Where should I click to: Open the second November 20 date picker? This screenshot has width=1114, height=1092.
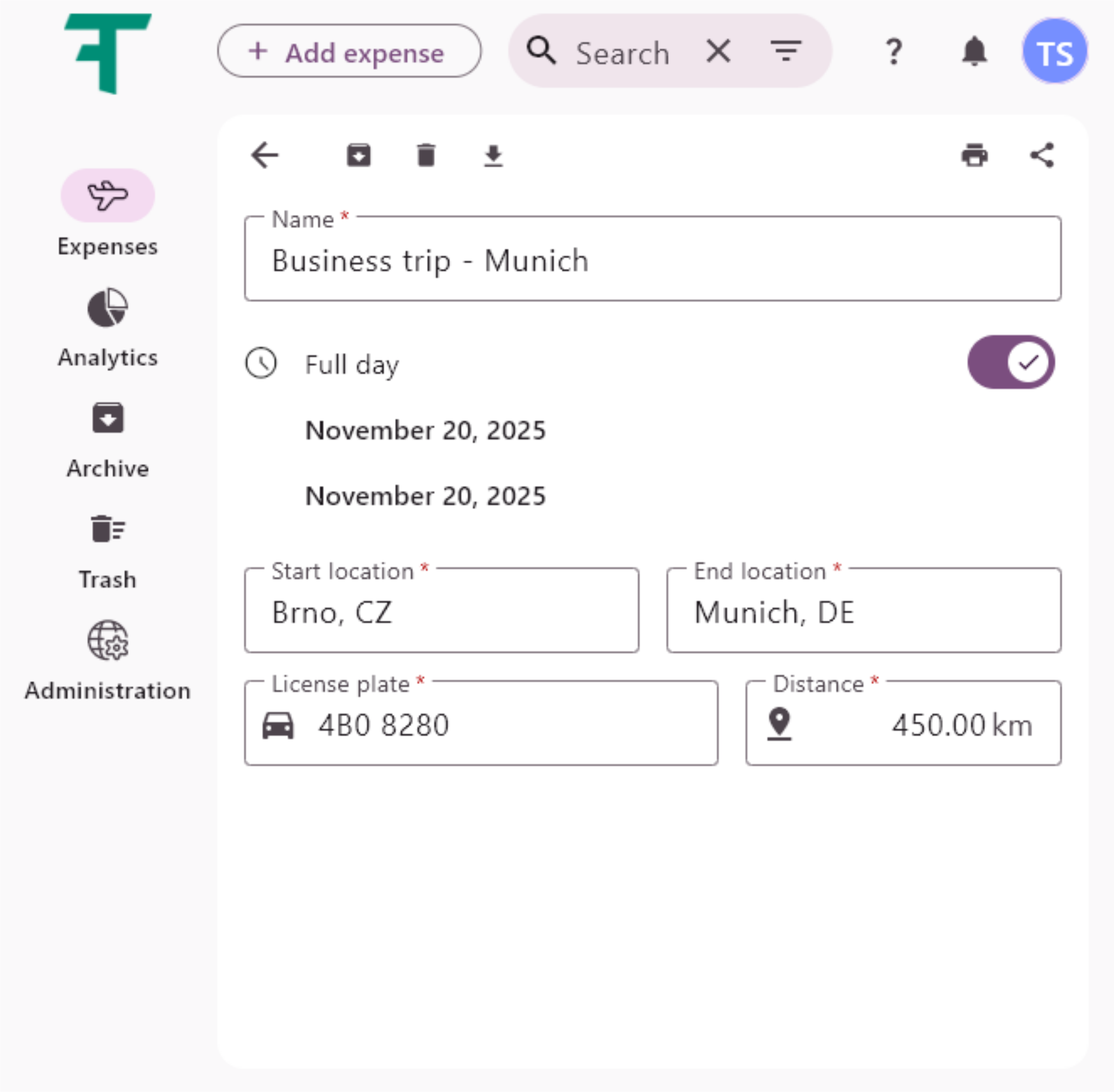[425, 496]
